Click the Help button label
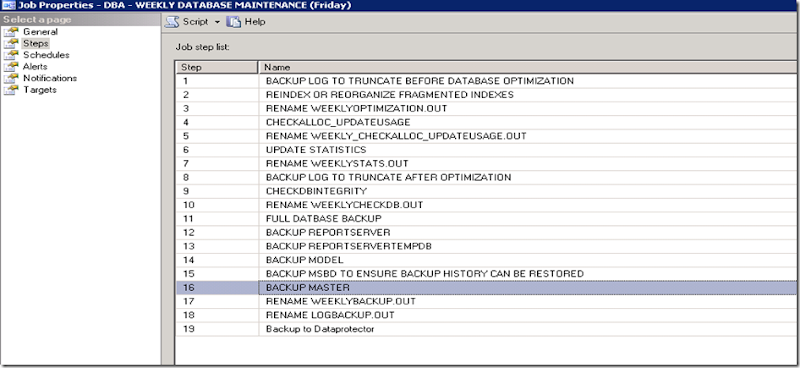Viewport: 800px width, 368px height. pyautogui.click(x=255, y=22)
